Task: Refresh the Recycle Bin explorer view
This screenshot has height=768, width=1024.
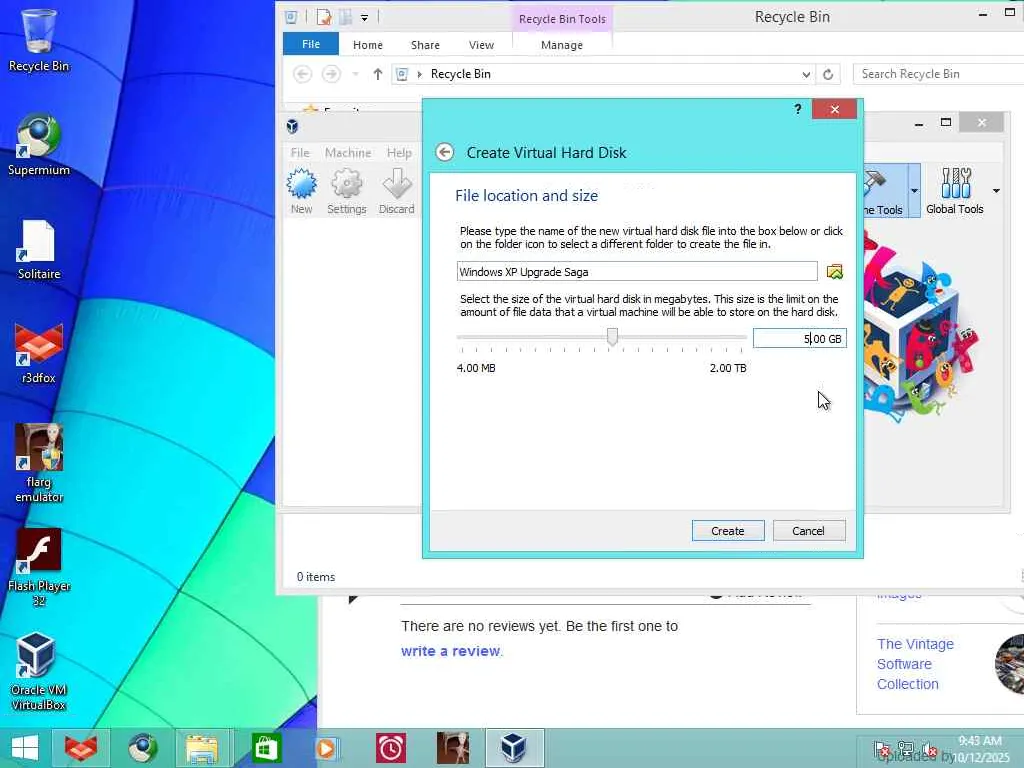Action: [x=828, y=74]
